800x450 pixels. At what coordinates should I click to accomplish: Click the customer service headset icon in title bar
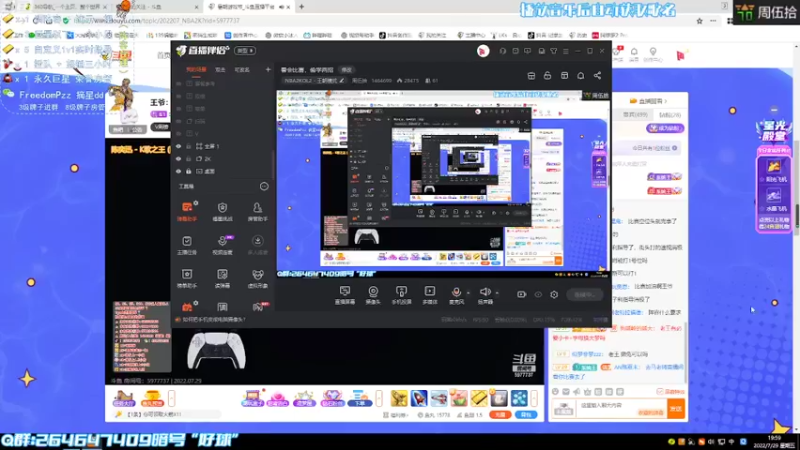(x=503, y=51)
